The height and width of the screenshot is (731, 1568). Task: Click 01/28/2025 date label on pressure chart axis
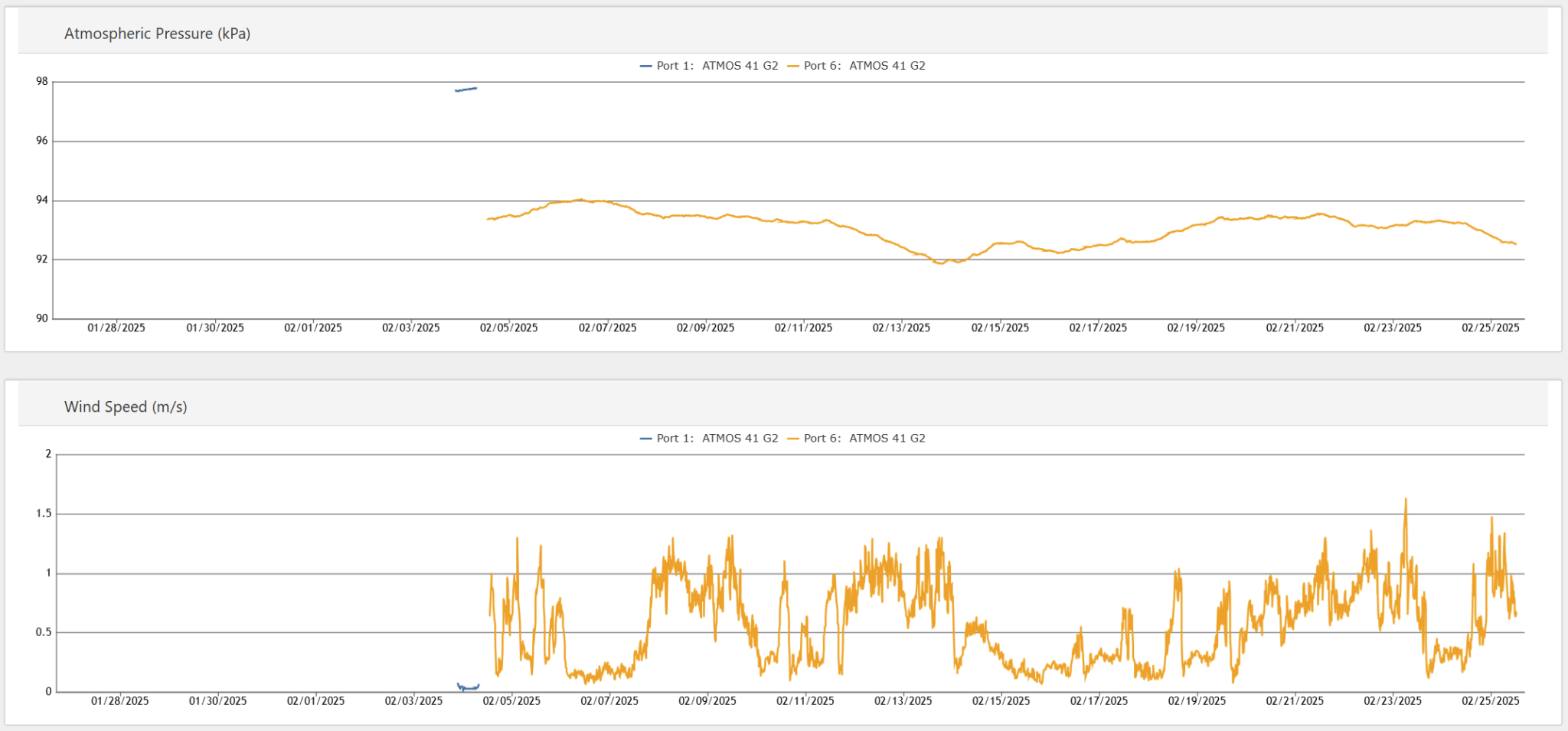click(116, 328)
